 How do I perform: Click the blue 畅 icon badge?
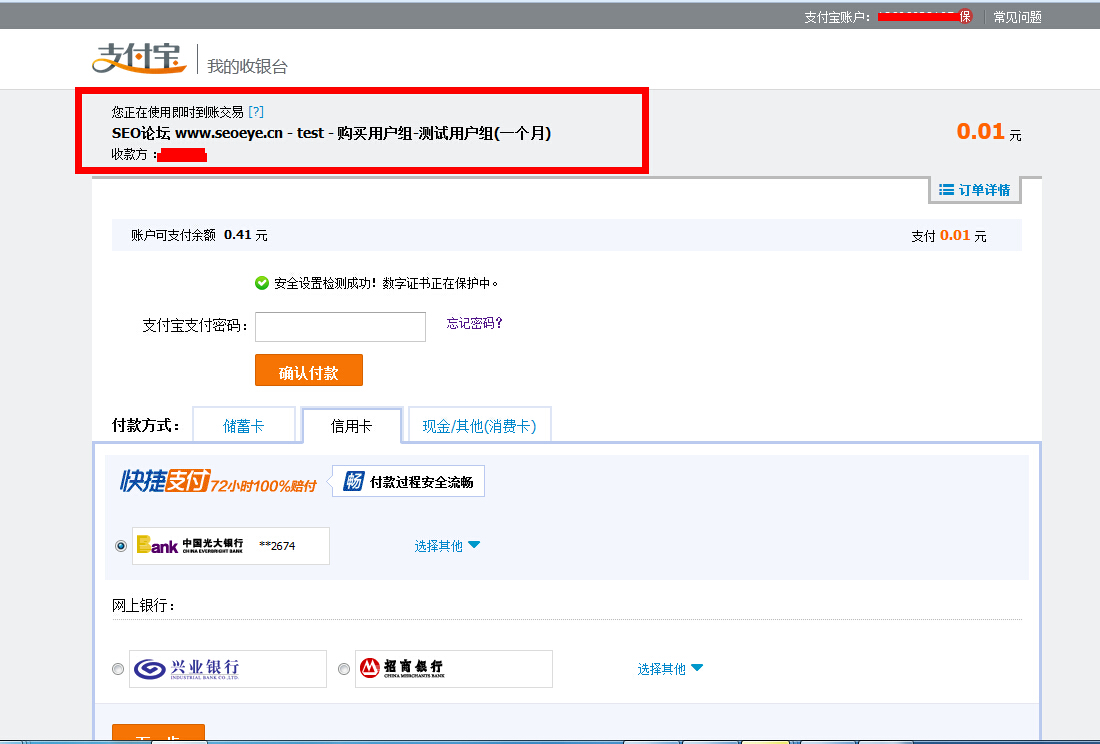click(353, 482)
